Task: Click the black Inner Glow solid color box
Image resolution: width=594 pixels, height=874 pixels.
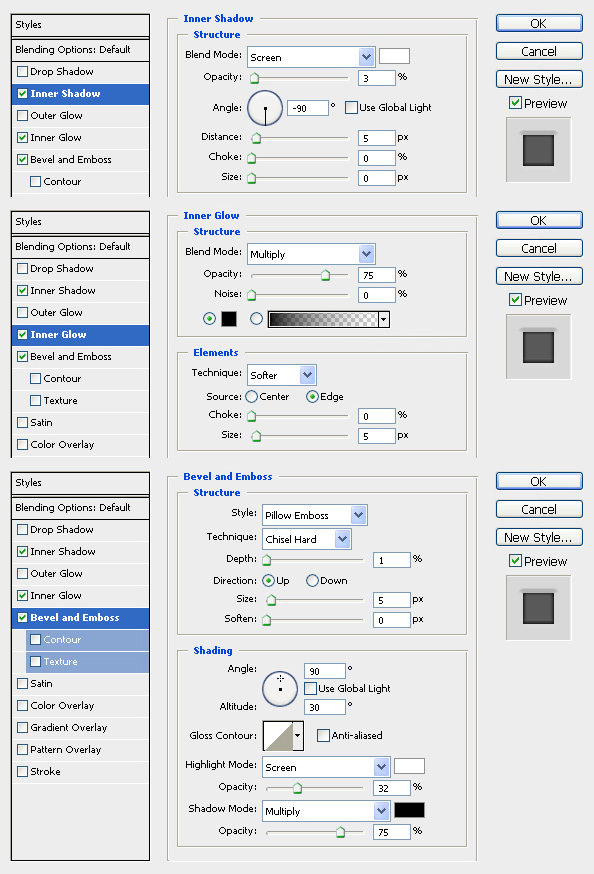Action: coord(229,319)
